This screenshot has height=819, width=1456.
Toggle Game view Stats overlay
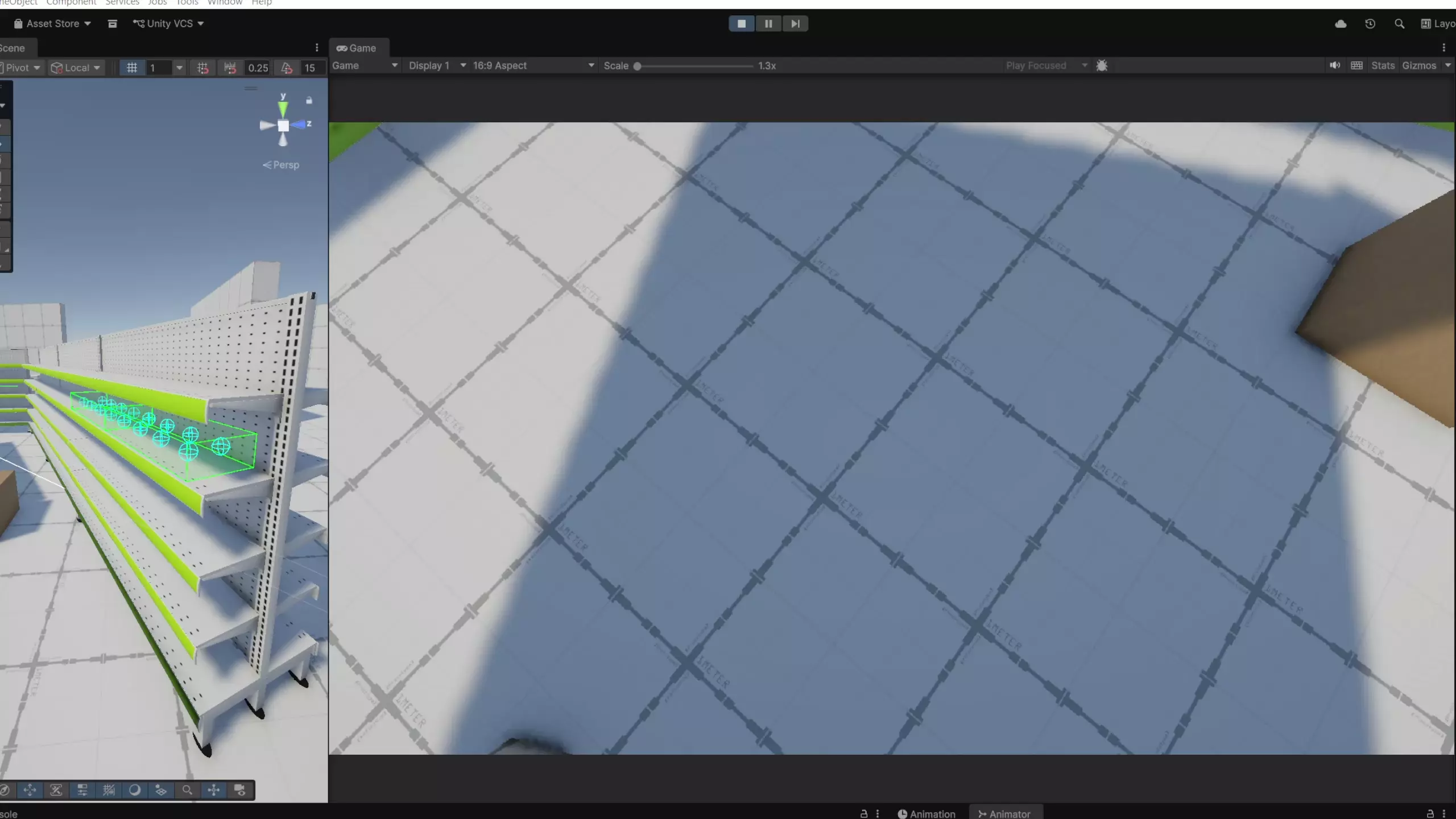pyautogui.click(x=1383, y=65)
